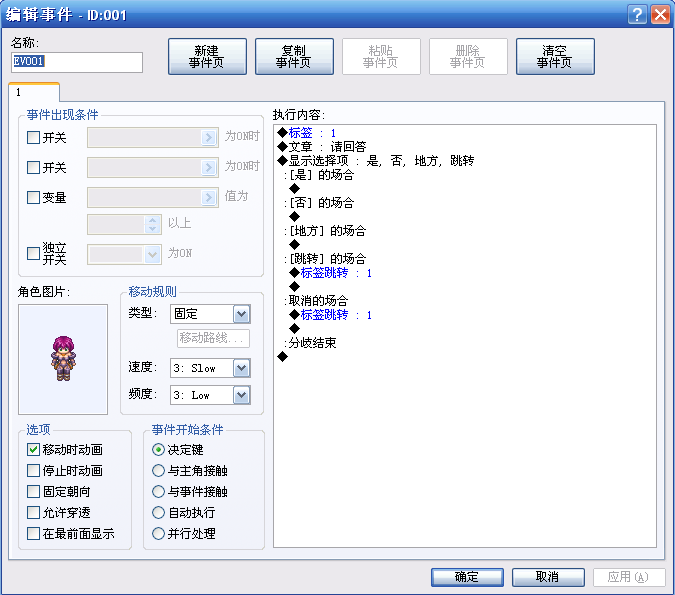Enable the second 开关 condition checkbox
Viewport: 675px width, 595px height.
pos(33,167)
